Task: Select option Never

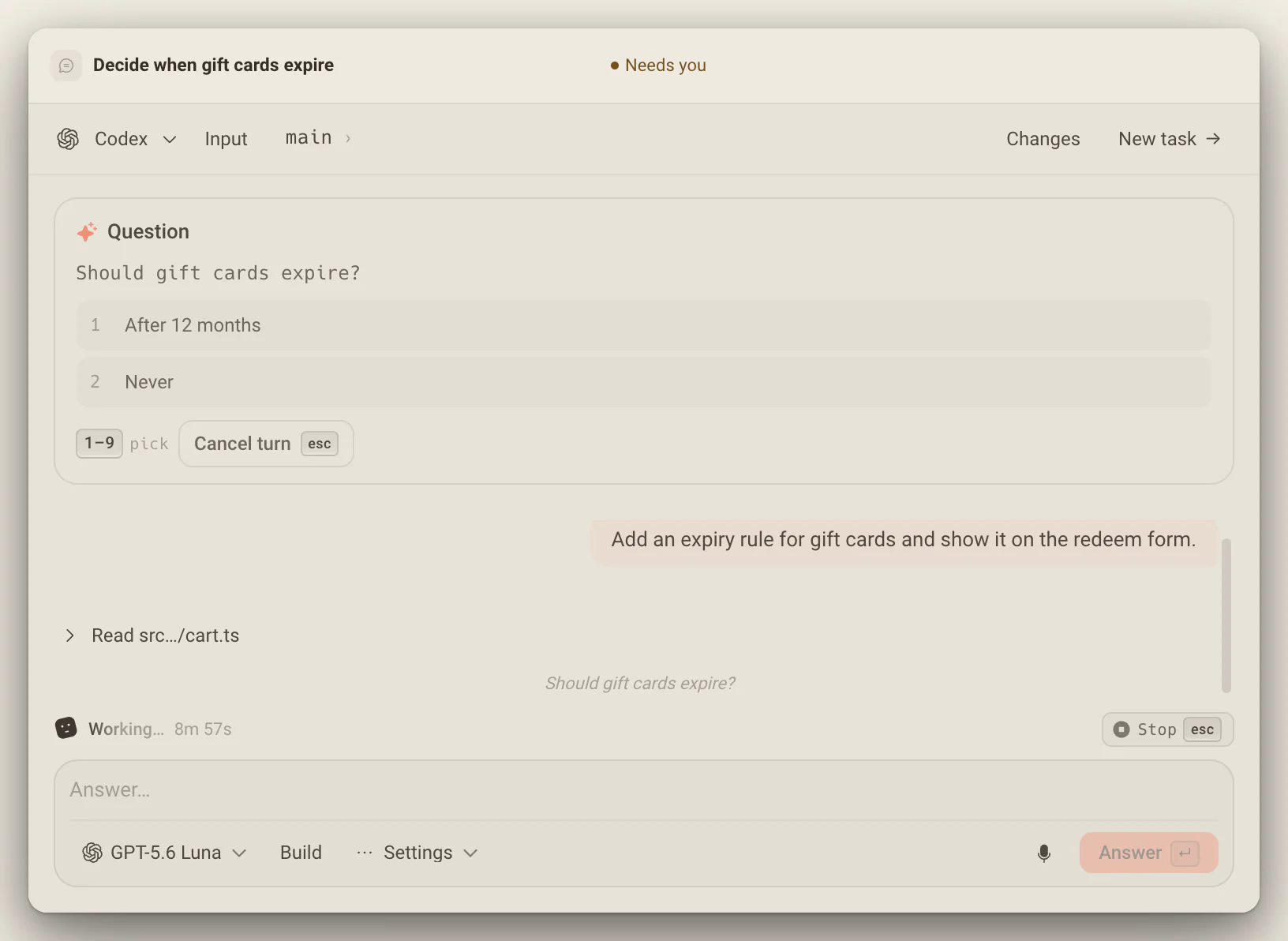Action: [x=643, y=382]
